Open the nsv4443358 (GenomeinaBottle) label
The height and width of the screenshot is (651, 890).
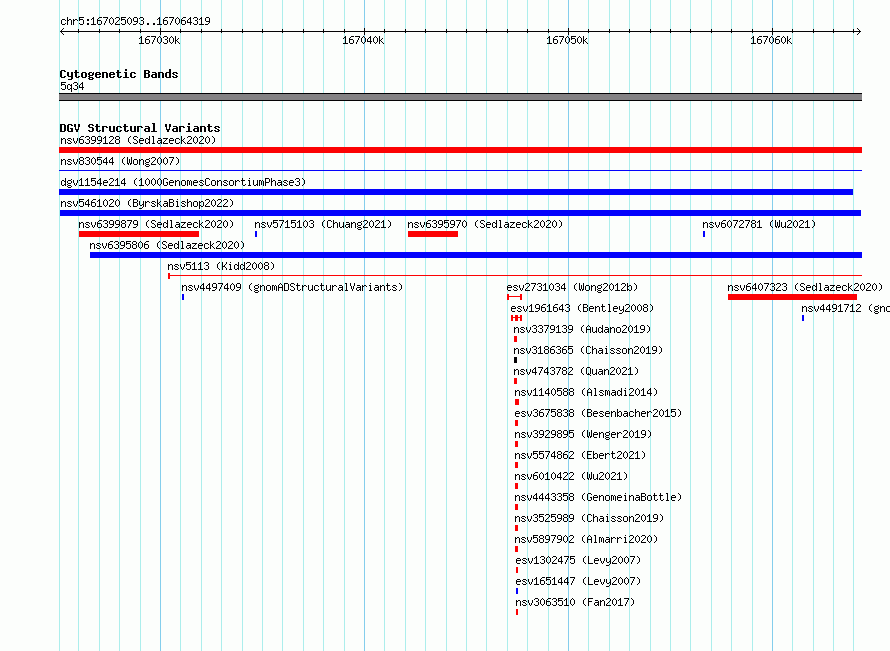[x=598, y=497]
